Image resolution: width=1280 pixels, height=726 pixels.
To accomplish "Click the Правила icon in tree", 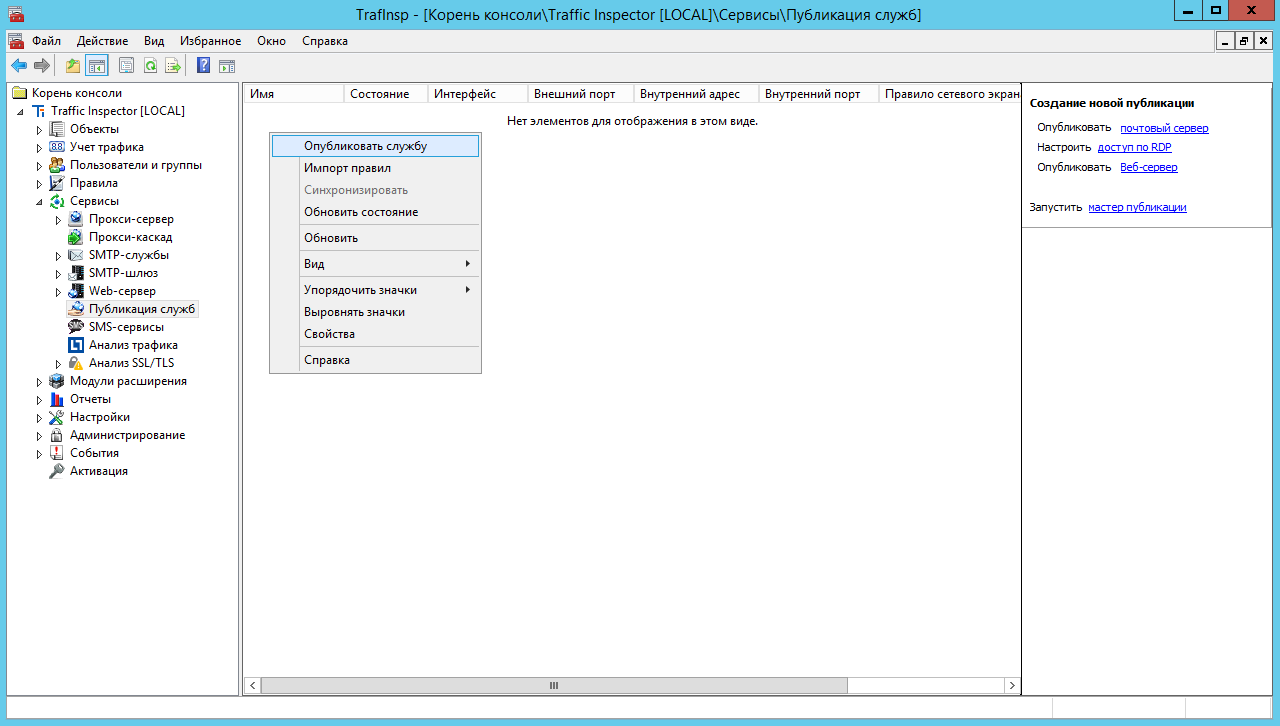I will [x=57, y=183].
